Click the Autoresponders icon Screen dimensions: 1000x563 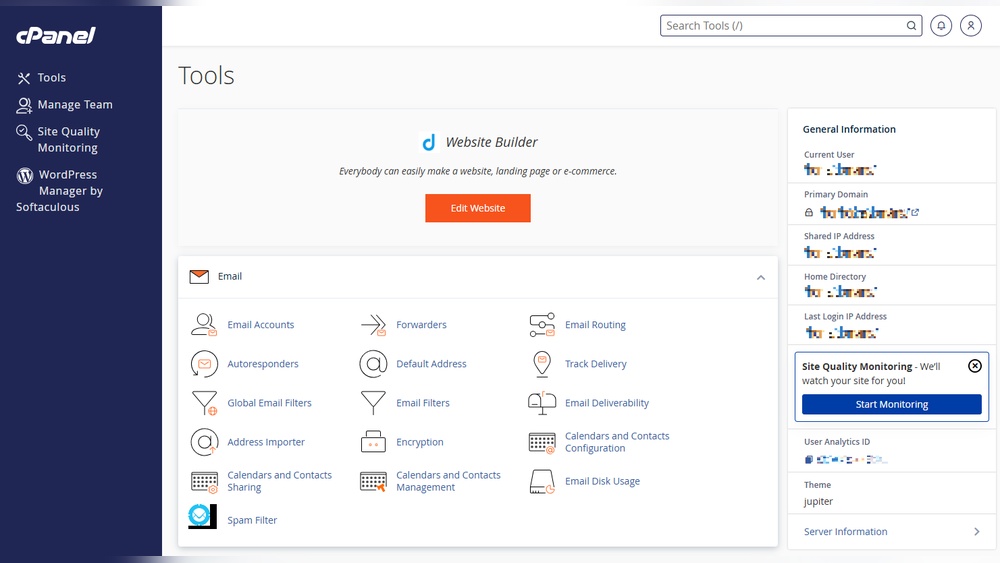click(204, 364)
